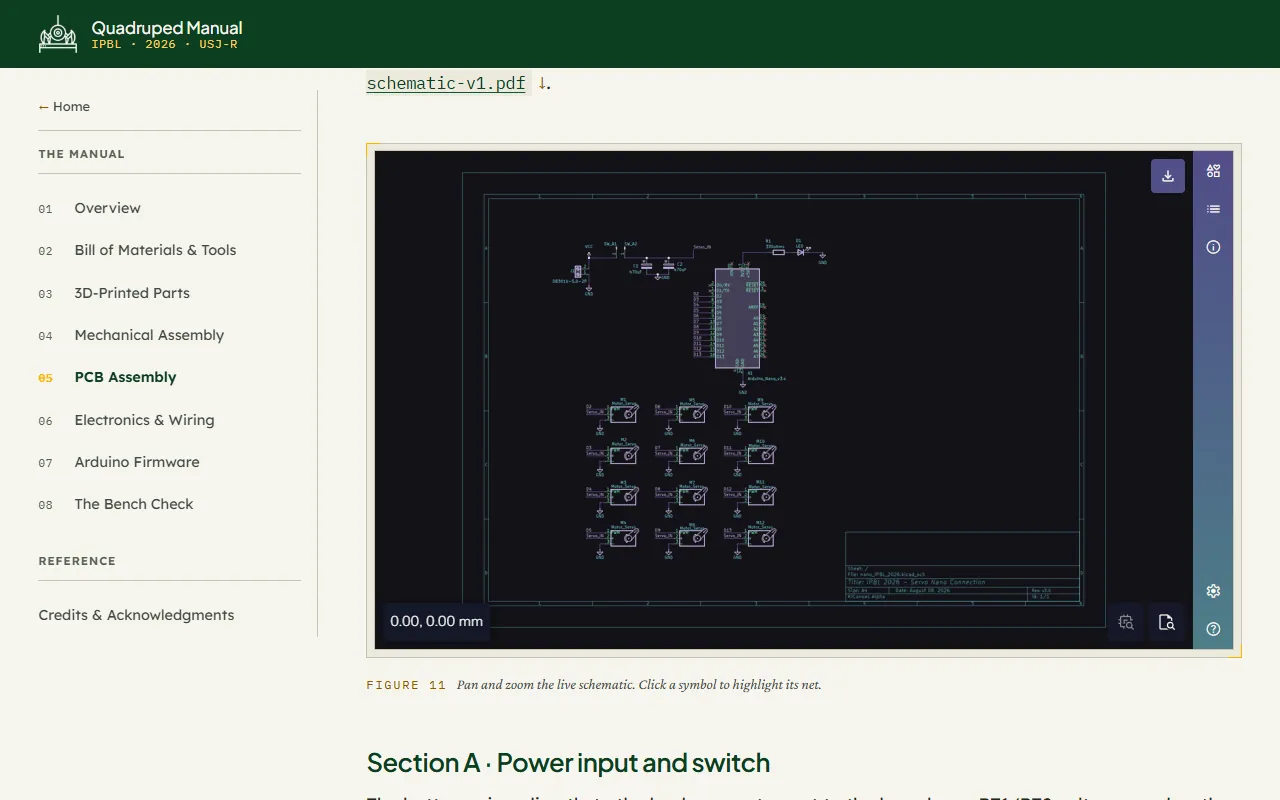Screen dimensions: 1280x800
Task: Select resistor R1 symbol in schematic
Action: pos(778,253)
